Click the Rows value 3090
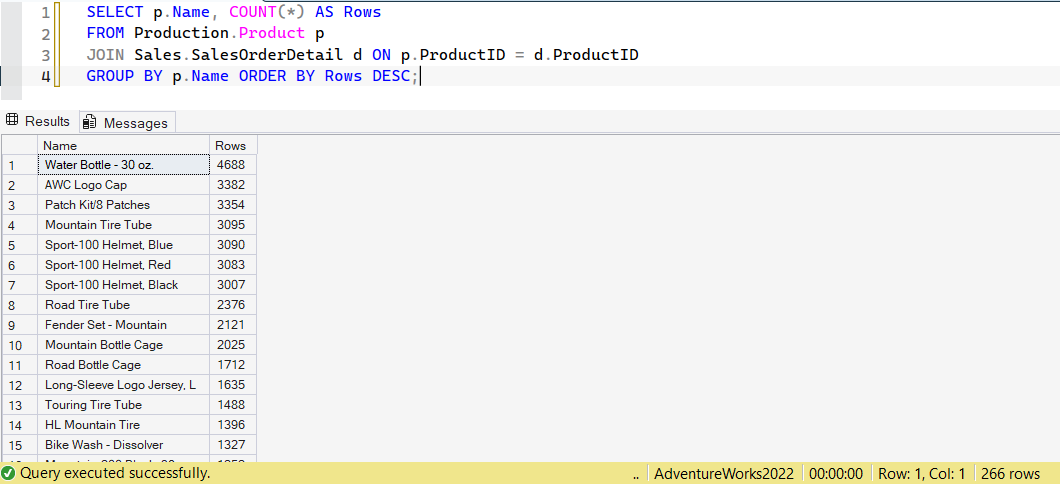This screenshot has height=484, width=1060. [x=233, y=245]
